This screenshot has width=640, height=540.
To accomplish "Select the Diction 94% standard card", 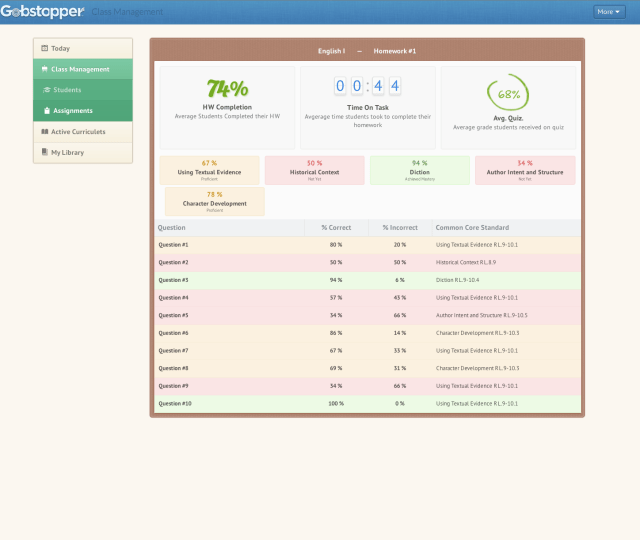I will 419,168.
